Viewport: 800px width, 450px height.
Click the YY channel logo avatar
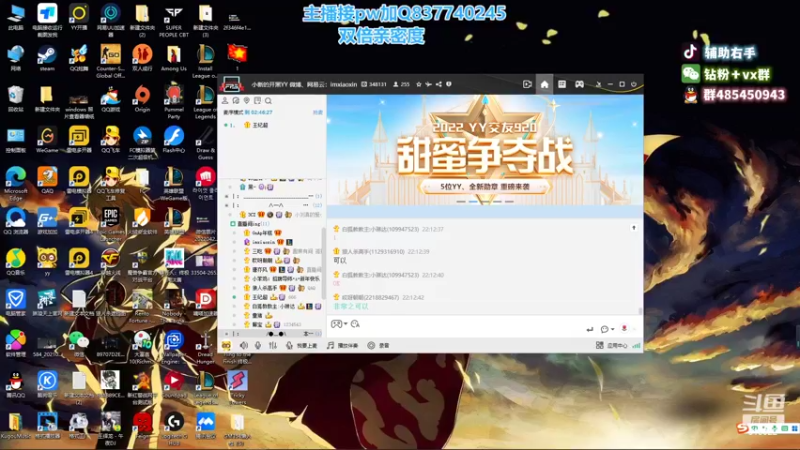tap(232, 85)
